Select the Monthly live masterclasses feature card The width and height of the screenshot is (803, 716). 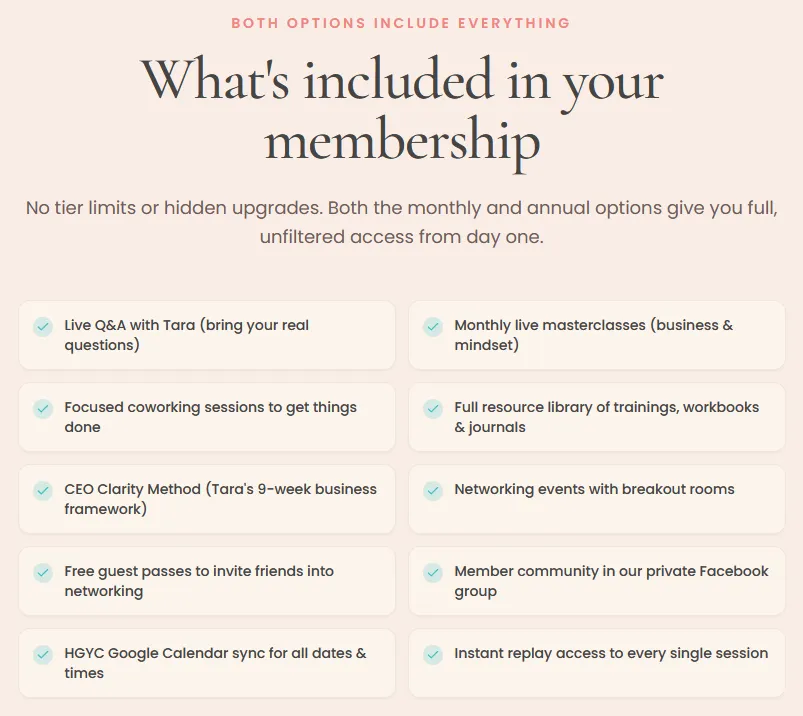(597, 335)
